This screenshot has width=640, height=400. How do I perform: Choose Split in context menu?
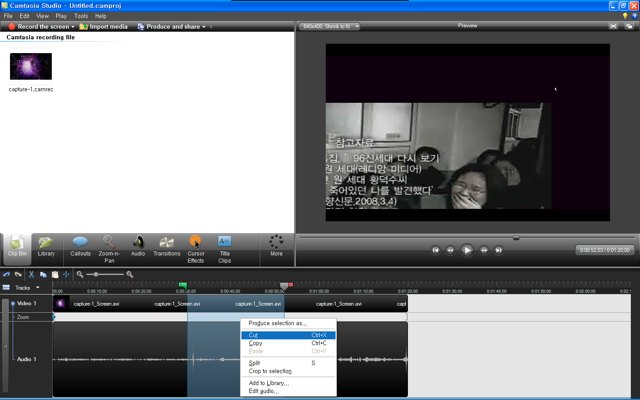(288, 363)
